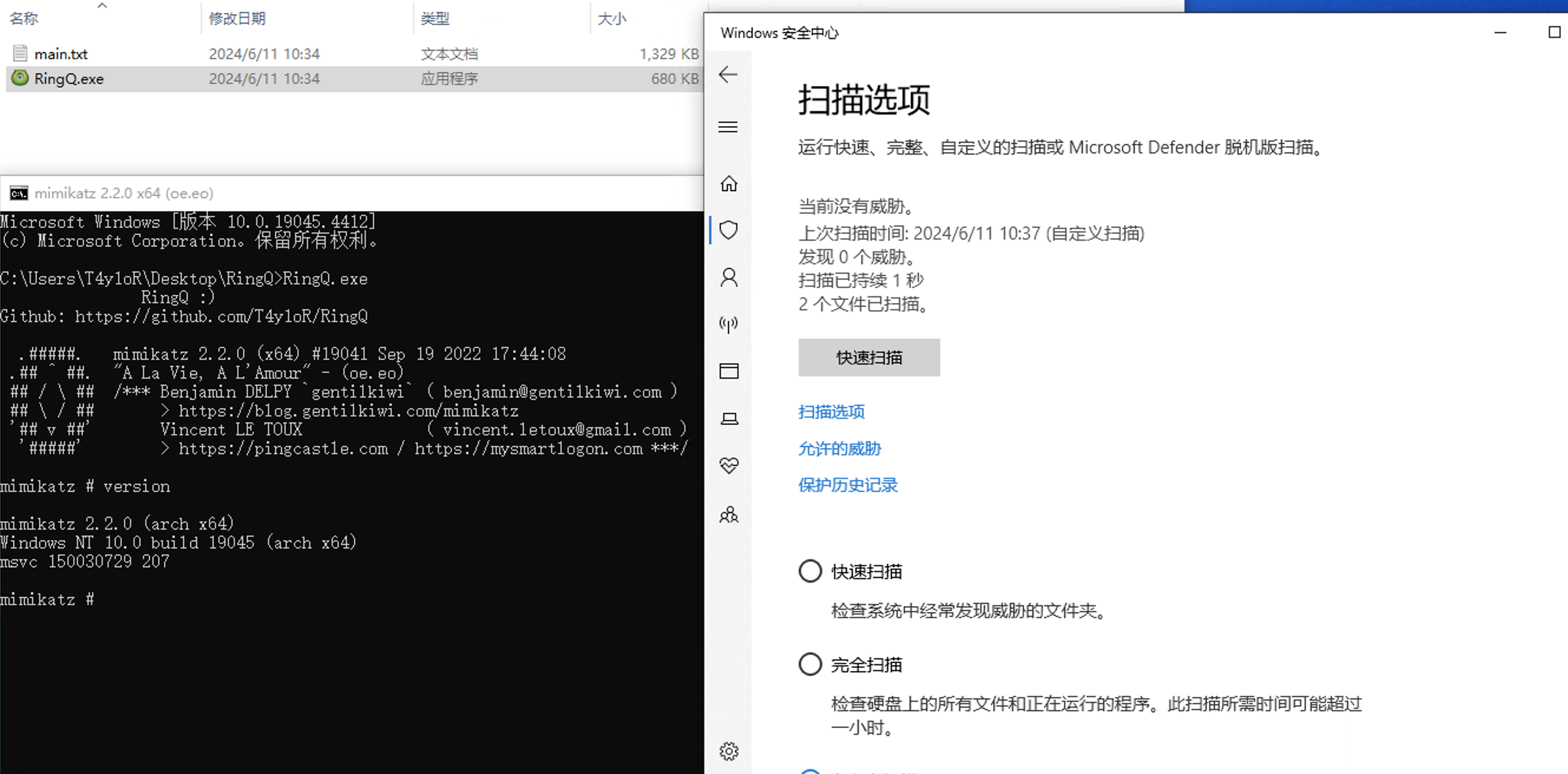The width and height of the screenshot is (1568, 774).
Task: Open settings gear in Windows Security
Action: (729, 751)
